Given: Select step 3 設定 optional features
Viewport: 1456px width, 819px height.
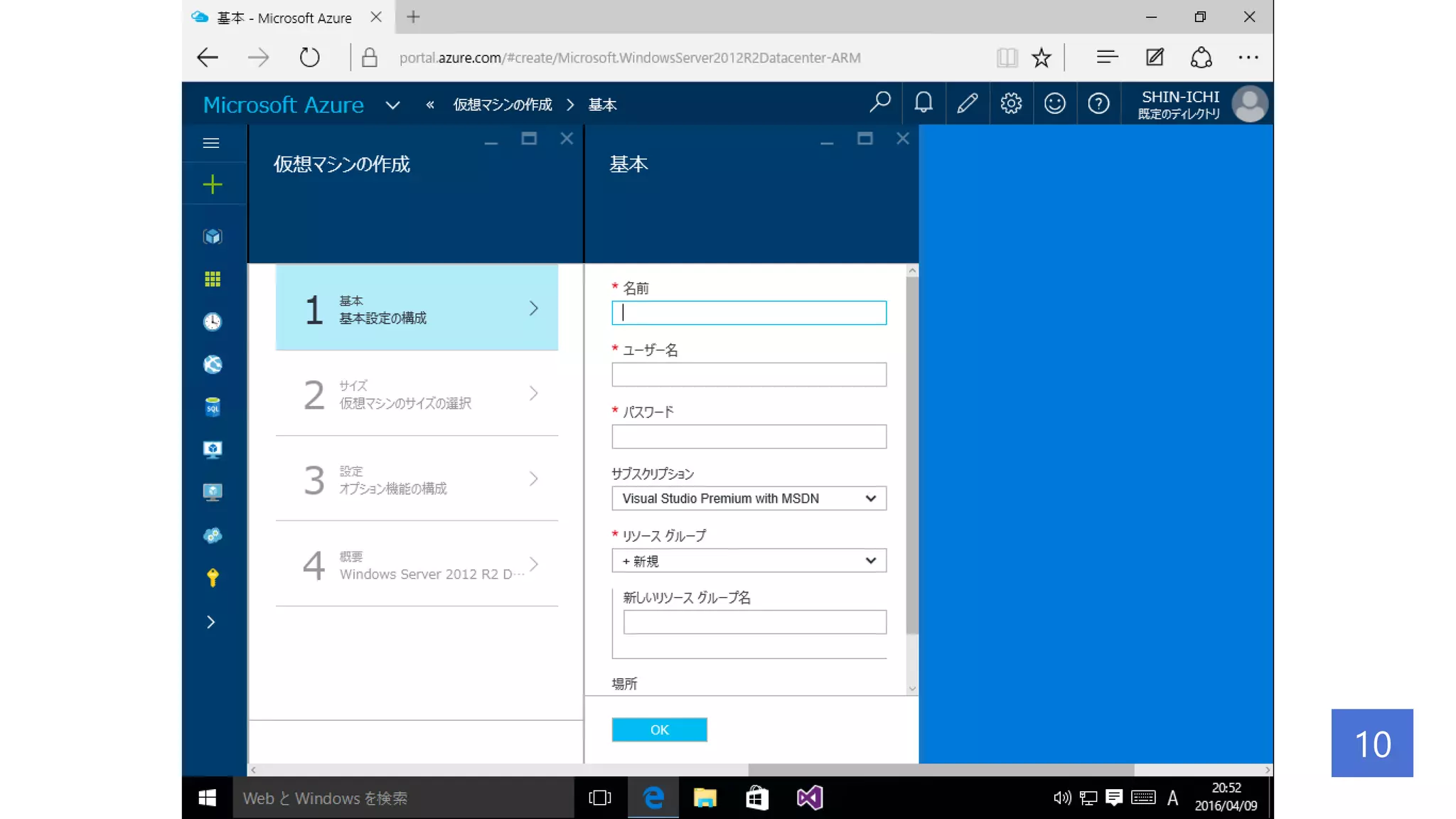Looking at the screenshot, I should click(x=417, y=479).
